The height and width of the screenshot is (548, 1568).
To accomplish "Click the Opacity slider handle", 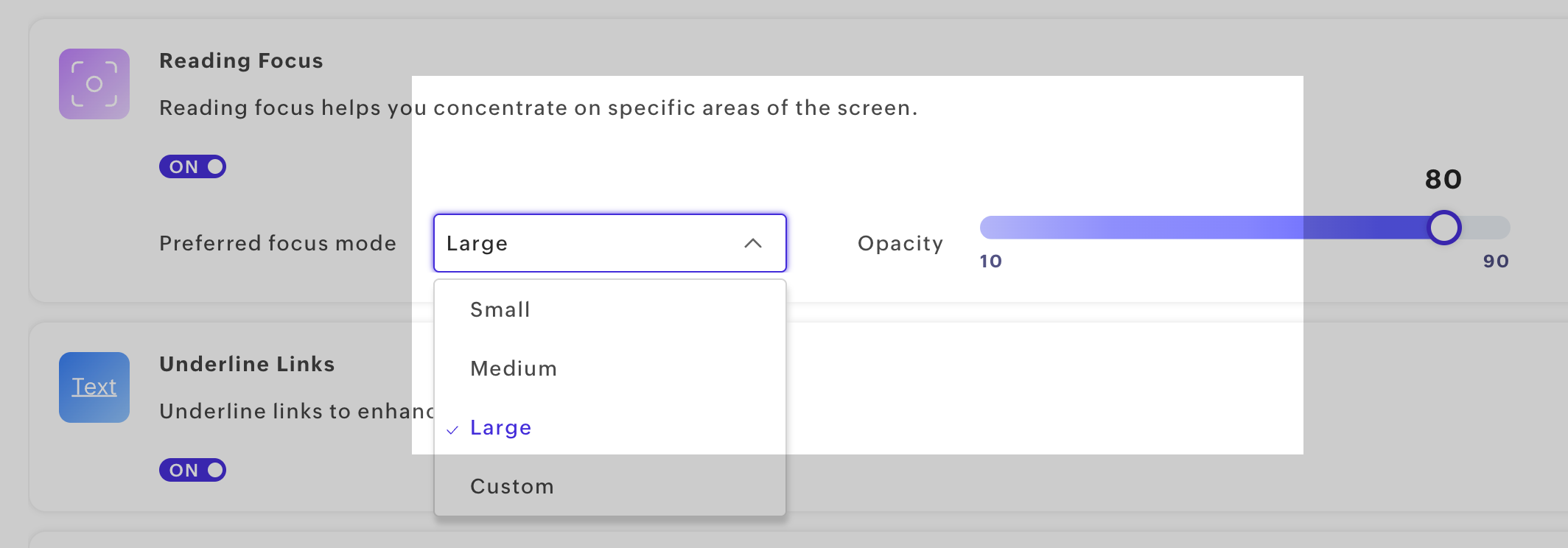I will [x=1444, y=228].
